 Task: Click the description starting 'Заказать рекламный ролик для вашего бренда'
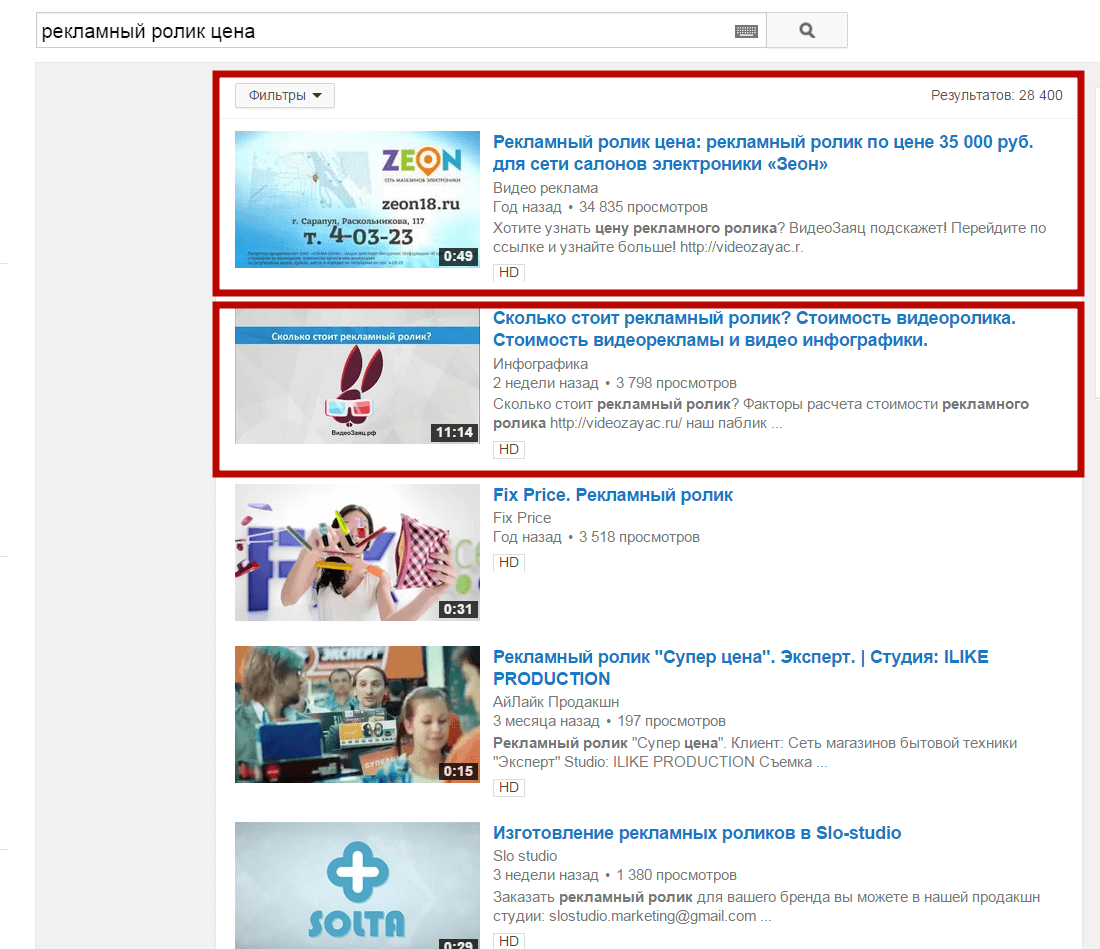[x=766, y=906]
